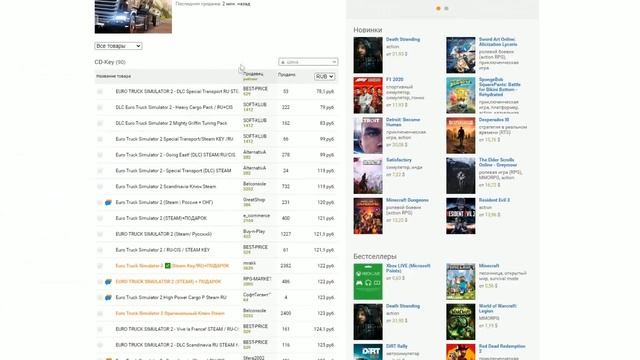
Task: Sort by the 'Продано' column header
Action: [x=287, y=75]
